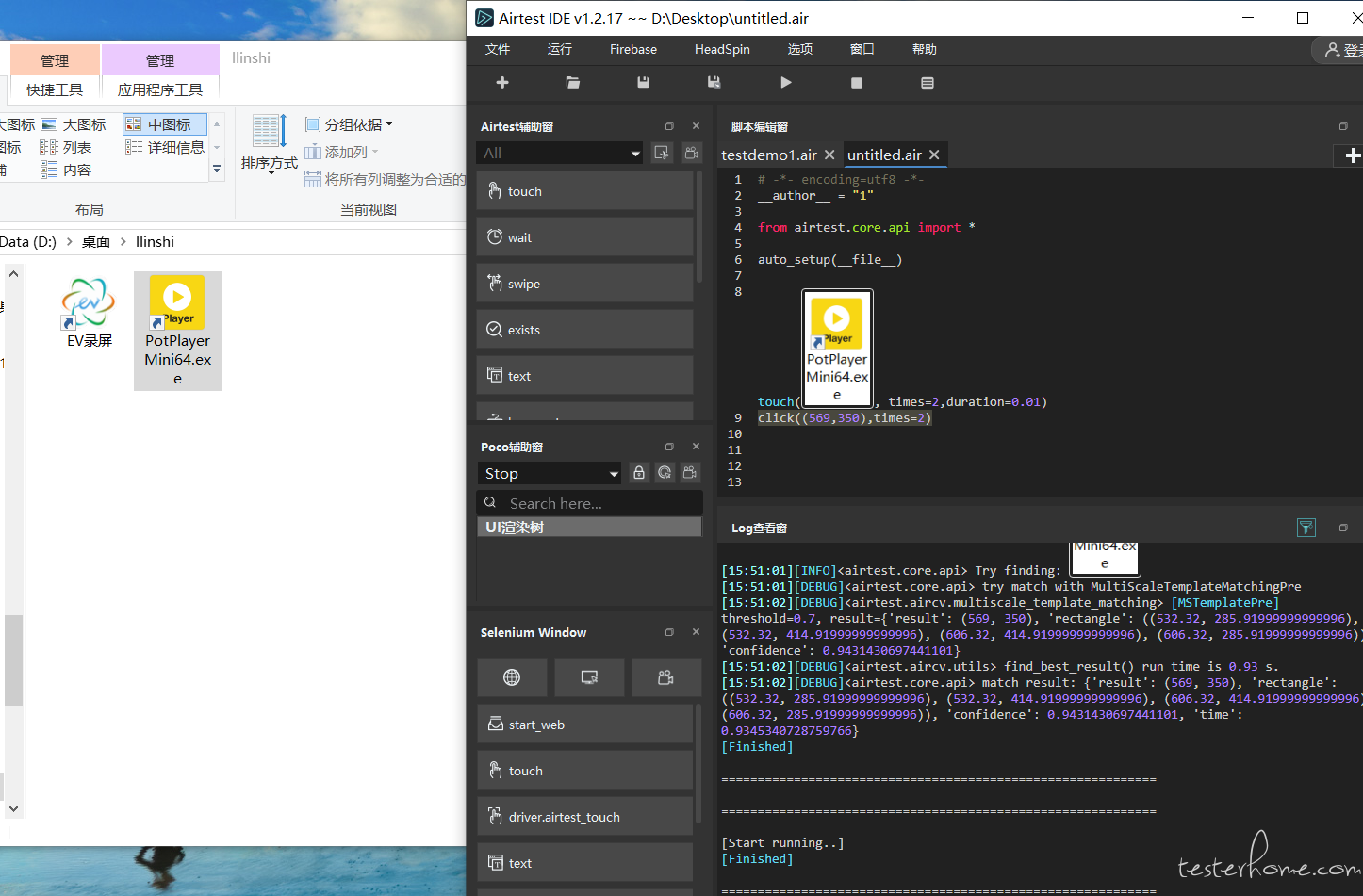Click Airtest wait command button
Image resolution: width=1363 pixels, height=896 pixels.
point(585,237)
